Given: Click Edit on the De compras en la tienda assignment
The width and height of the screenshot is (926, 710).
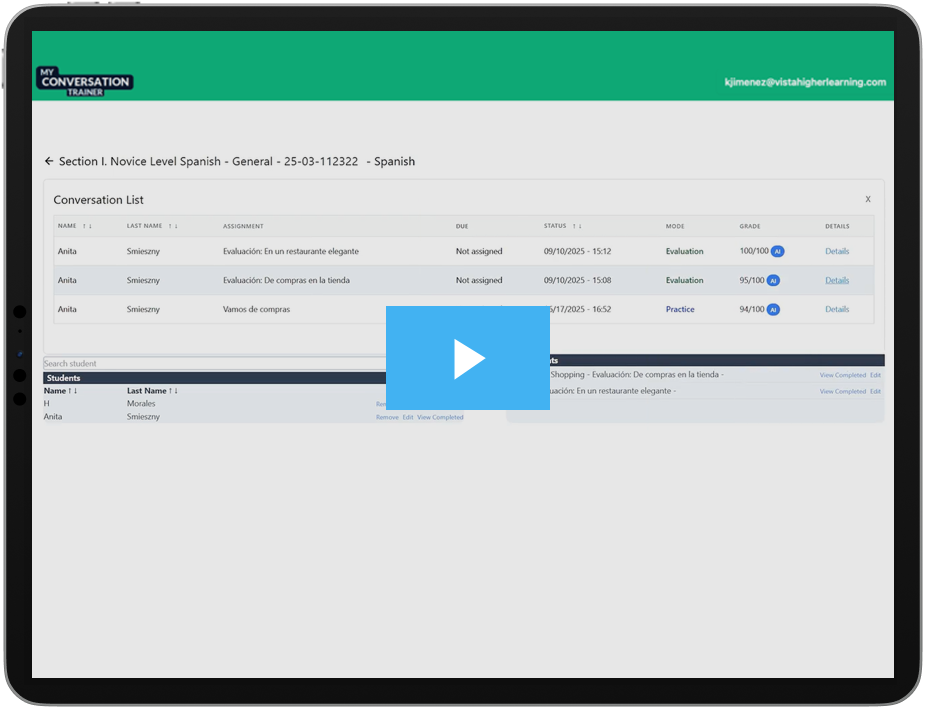Looking at the screenshot, I should tap(876, 375).
